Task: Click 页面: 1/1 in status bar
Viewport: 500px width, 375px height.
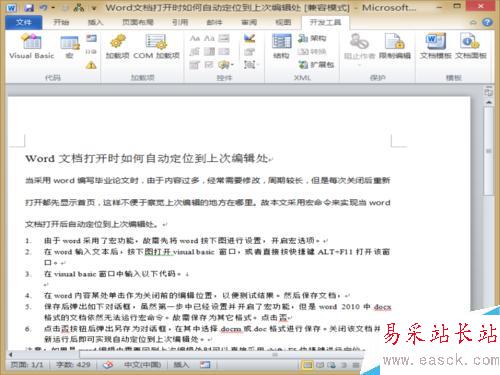Action: [x=27, y=365]
